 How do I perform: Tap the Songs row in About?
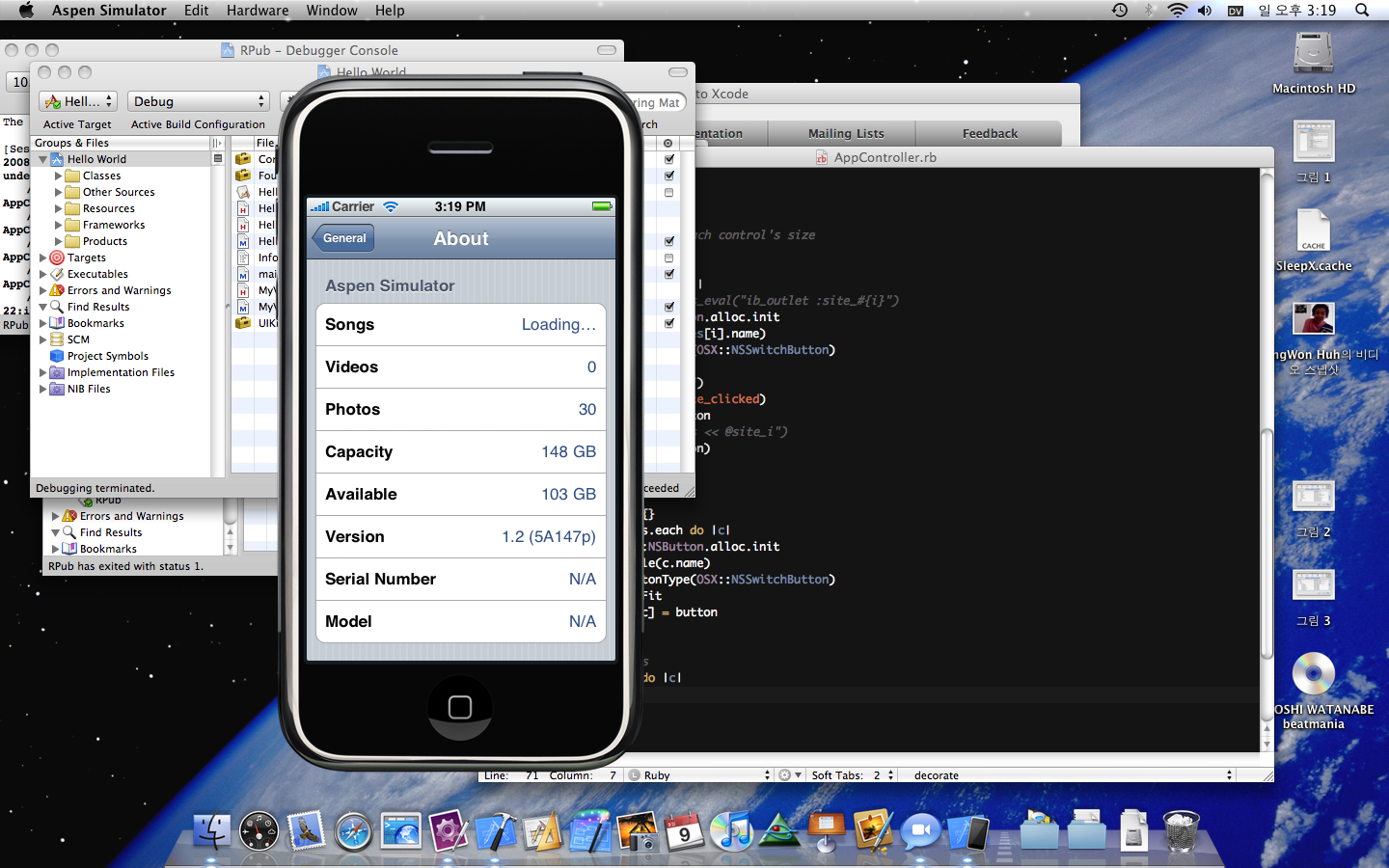pyautogui.click(x=461, y=324)
